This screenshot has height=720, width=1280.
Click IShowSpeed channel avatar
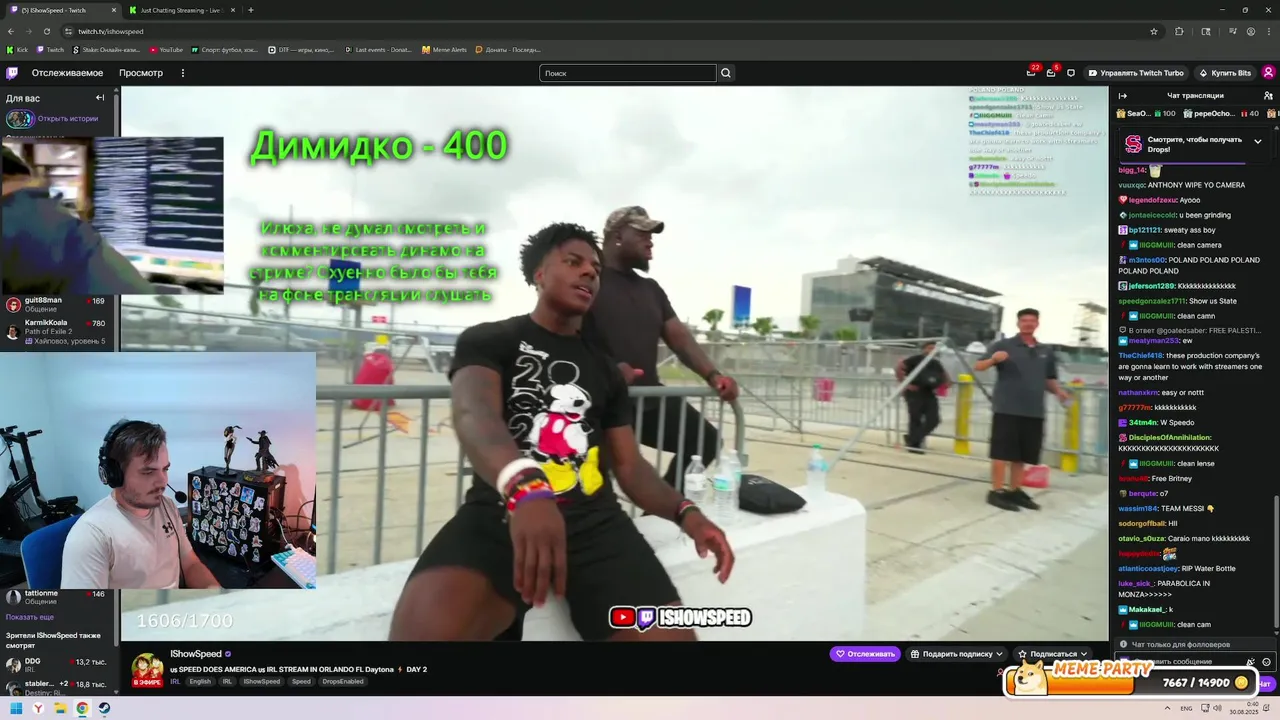point(147,669)
